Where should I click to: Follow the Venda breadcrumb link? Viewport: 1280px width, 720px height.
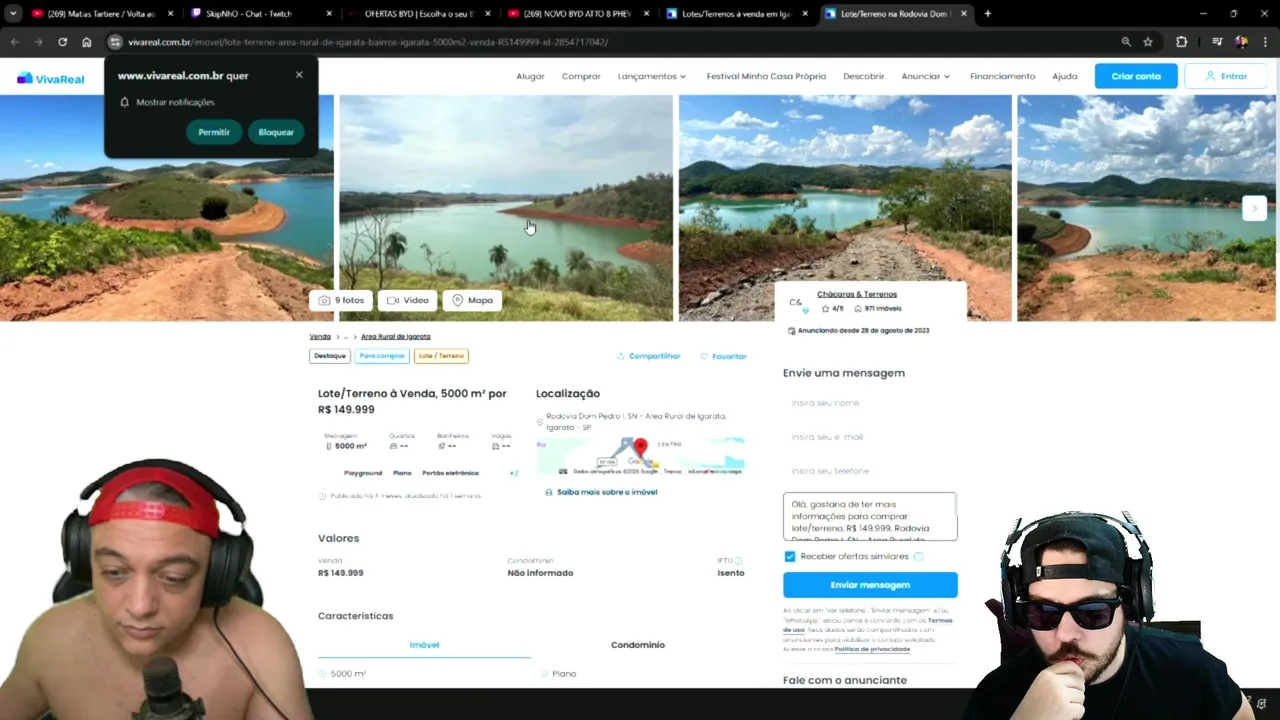pos(320,337)
